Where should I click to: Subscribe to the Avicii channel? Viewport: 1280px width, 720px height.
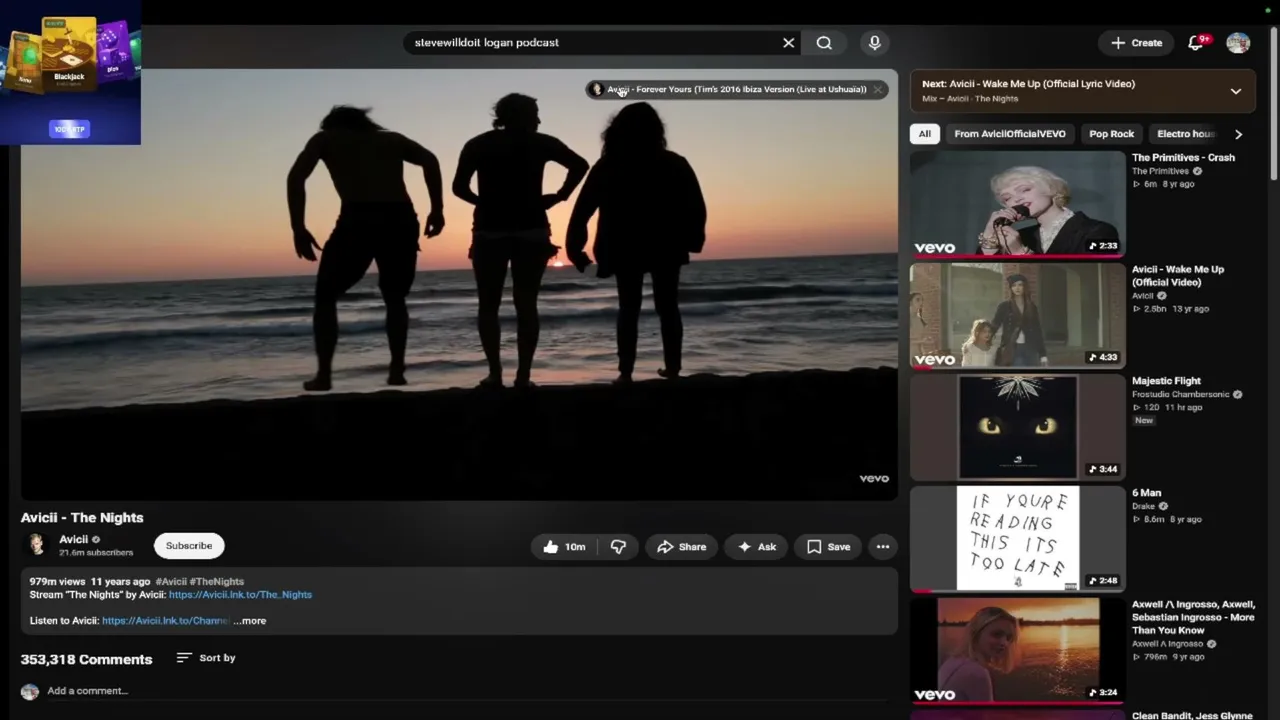pos(189,546)
